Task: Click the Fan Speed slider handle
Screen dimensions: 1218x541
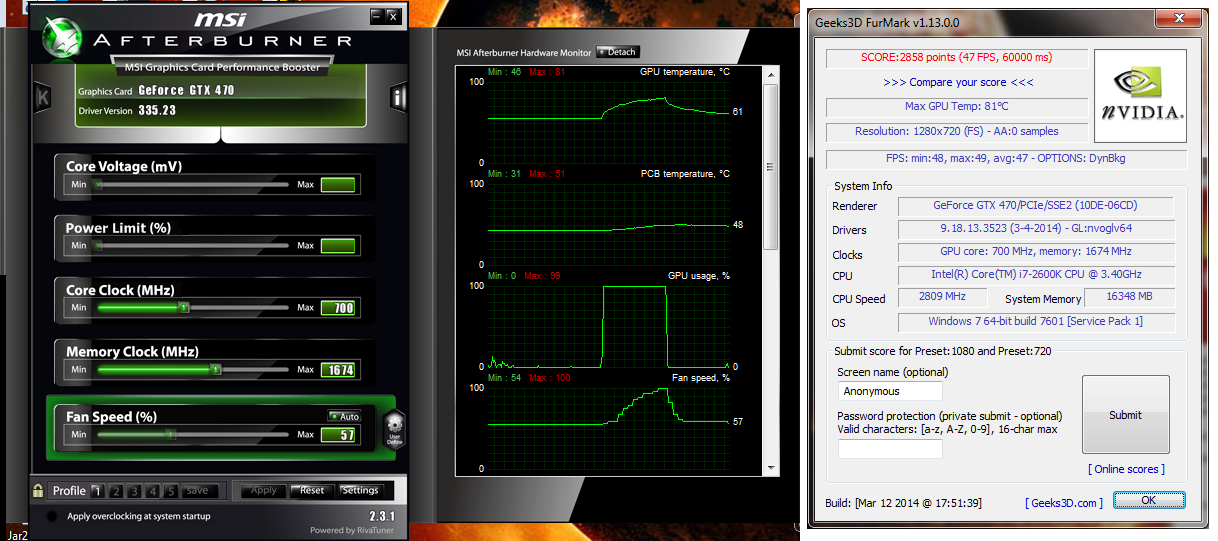Action: (x=169, y=434)
